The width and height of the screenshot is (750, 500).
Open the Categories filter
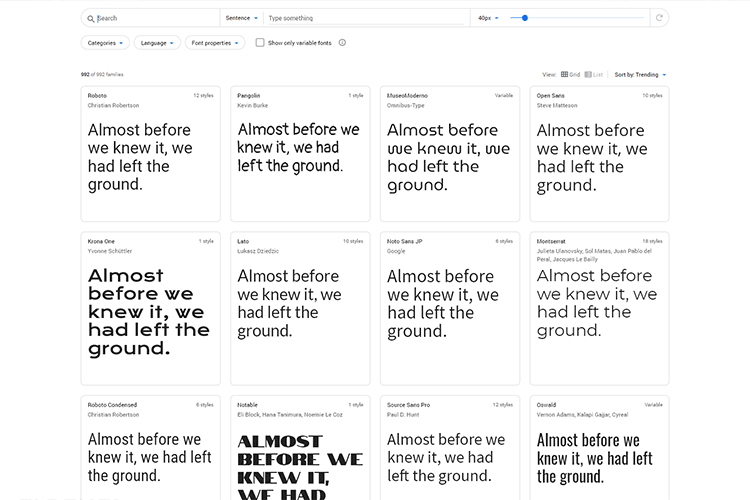pos(105,43)
